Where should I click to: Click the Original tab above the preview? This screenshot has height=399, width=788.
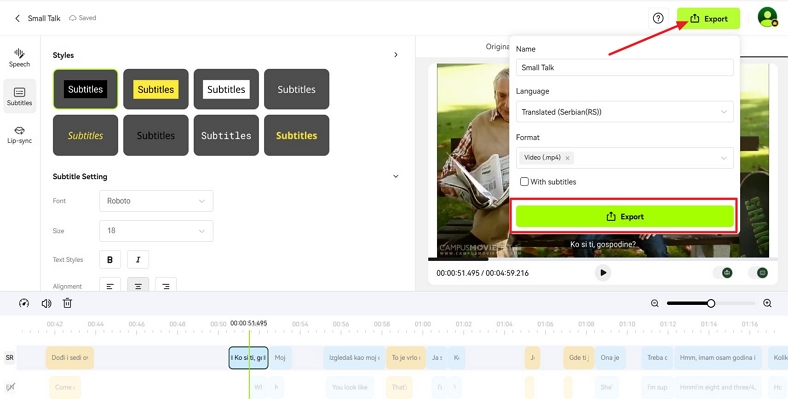coord(498,46)
